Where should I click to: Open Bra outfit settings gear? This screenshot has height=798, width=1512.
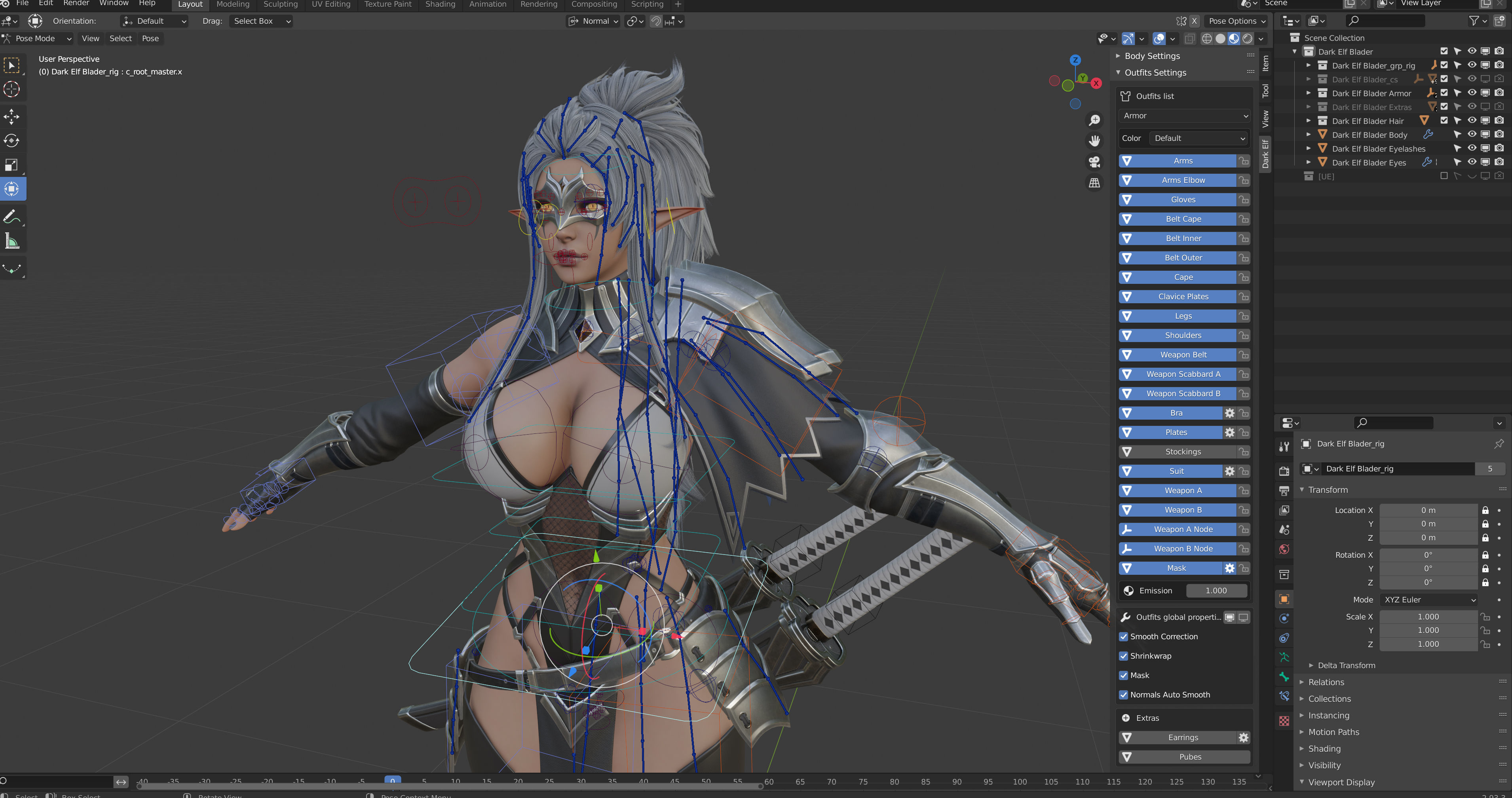1229,413
